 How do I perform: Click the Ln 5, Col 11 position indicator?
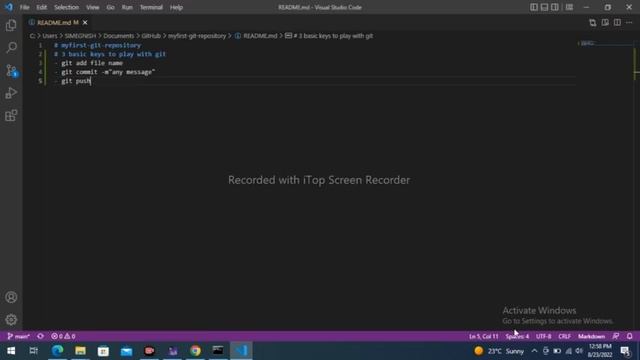click(484, 336)
